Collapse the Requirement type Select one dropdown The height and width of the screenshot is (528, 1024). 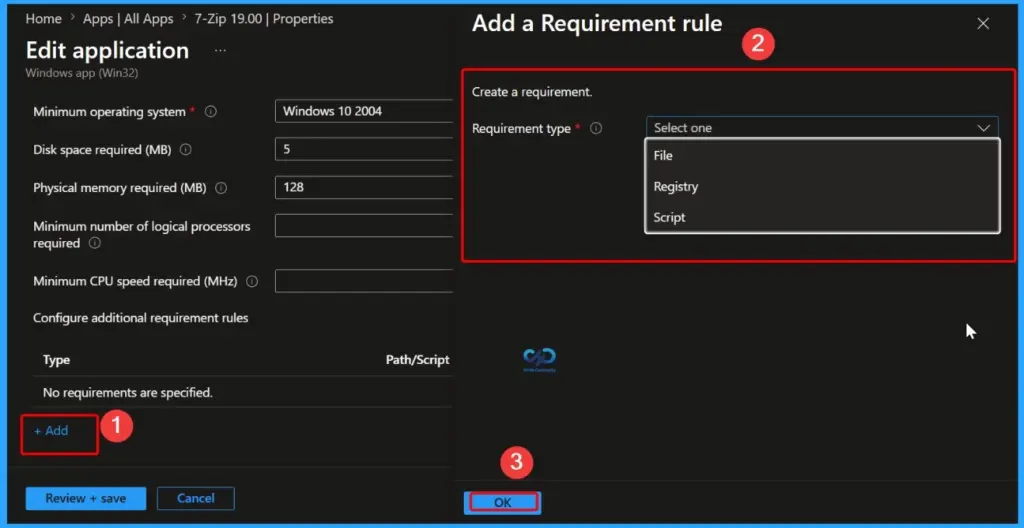[x=822, y=128]
